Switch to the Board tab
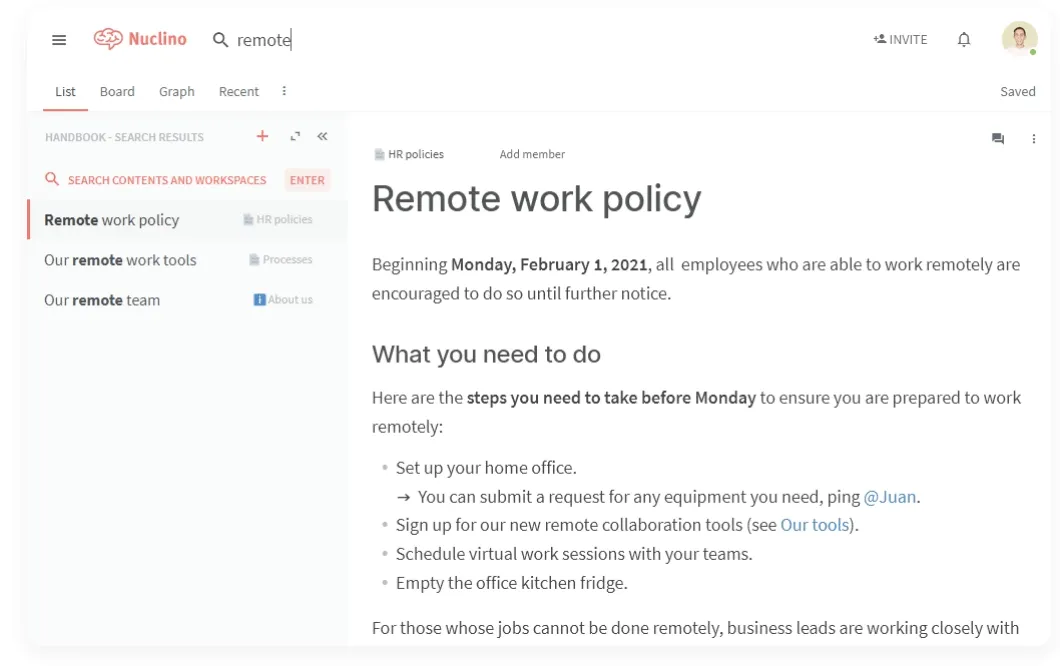 117,91
